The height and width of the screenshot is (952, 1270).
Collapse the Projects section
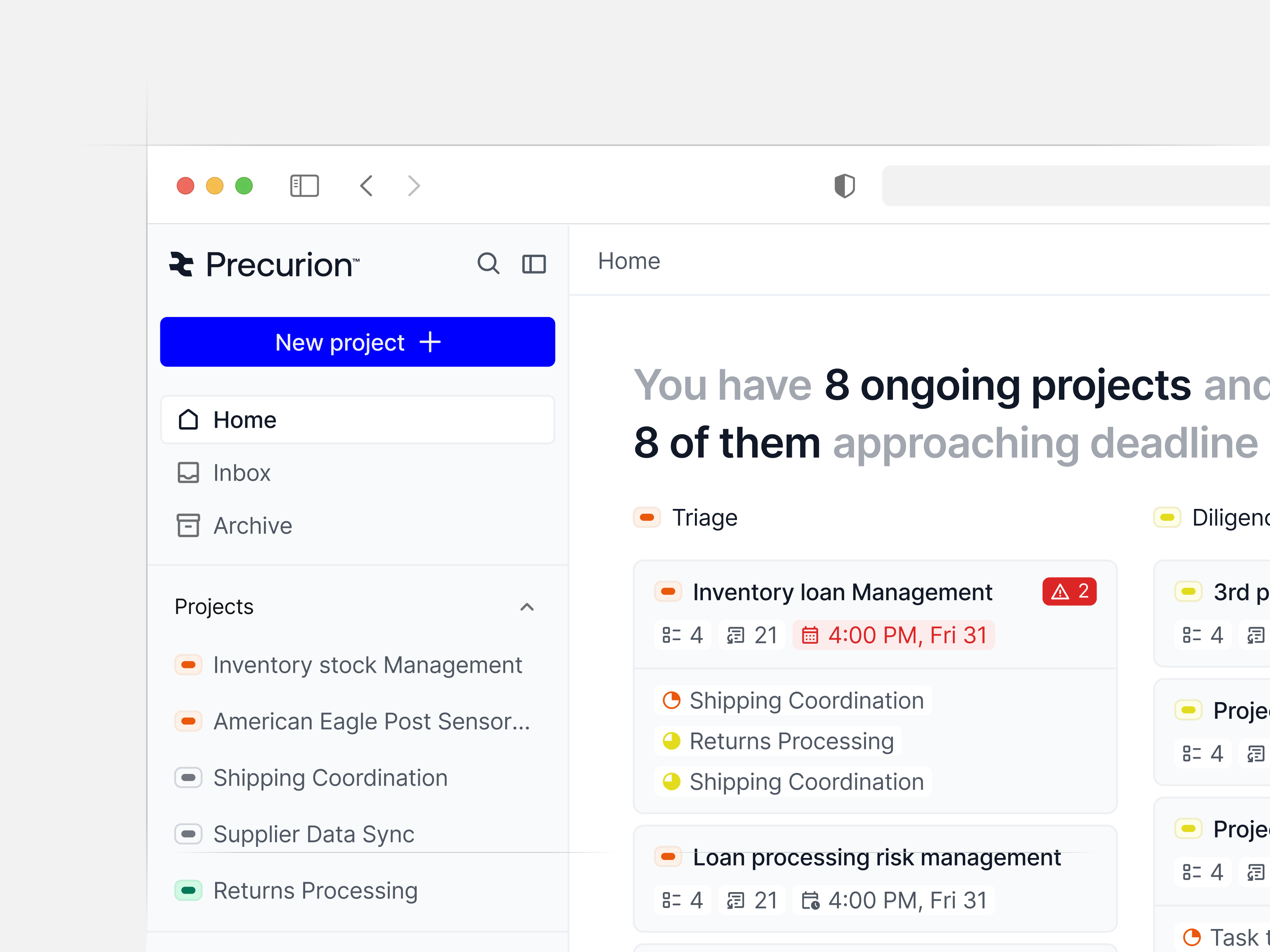click(x=527, y=607)
